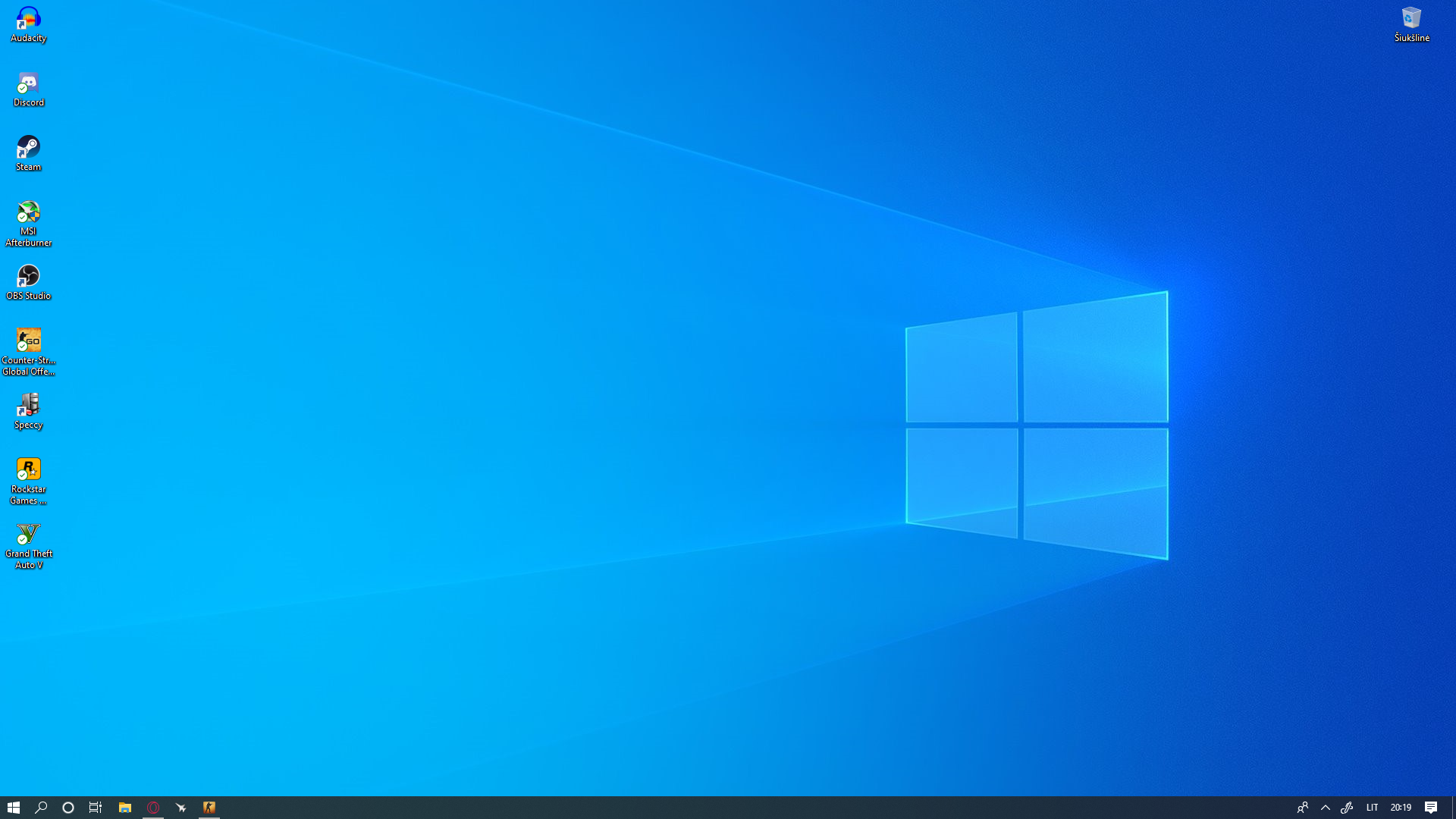Image resolution: width=1456 pixels, height=819 pixels.
Task: Select the Steam desktop shortcut
Action: point(28,154)
